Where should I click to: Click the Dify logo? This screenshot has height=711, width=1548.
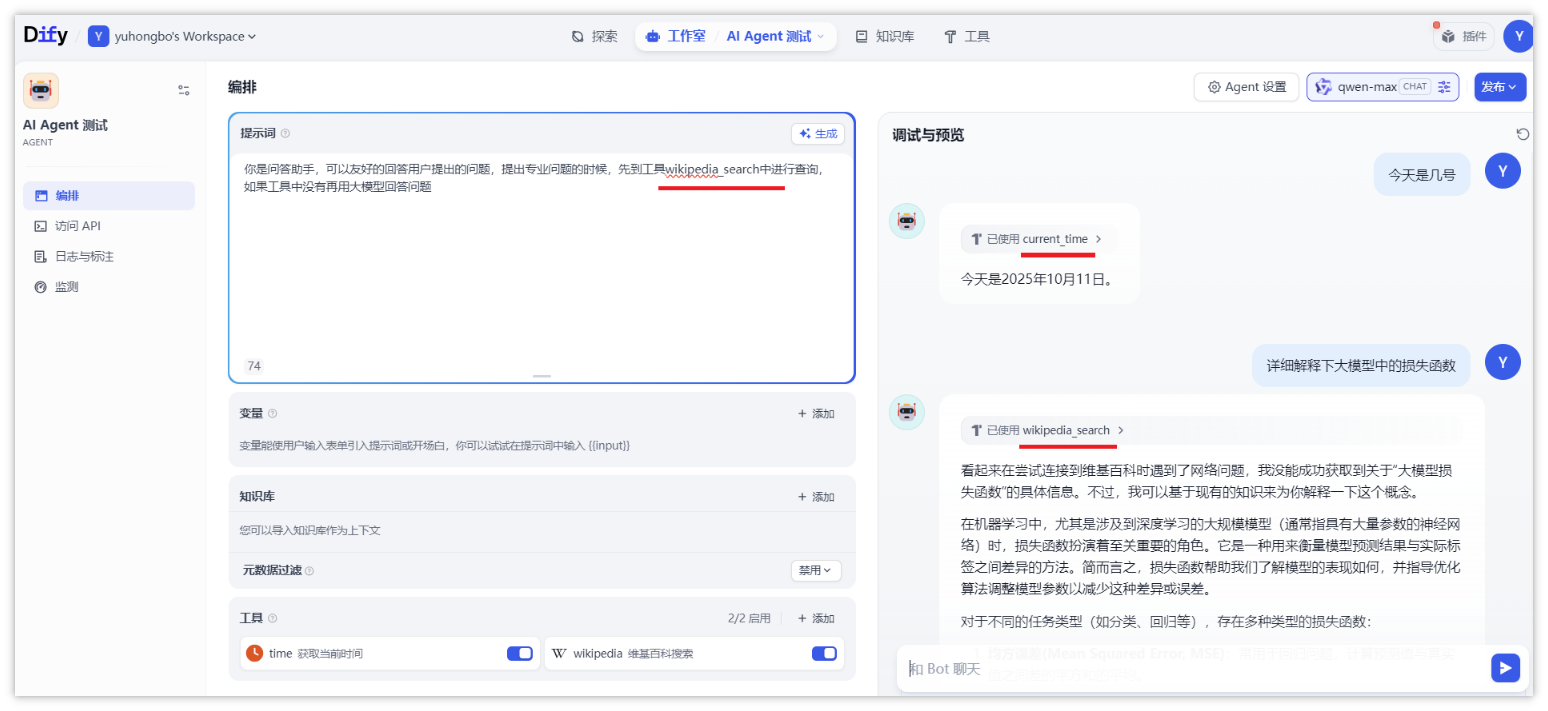45,35
